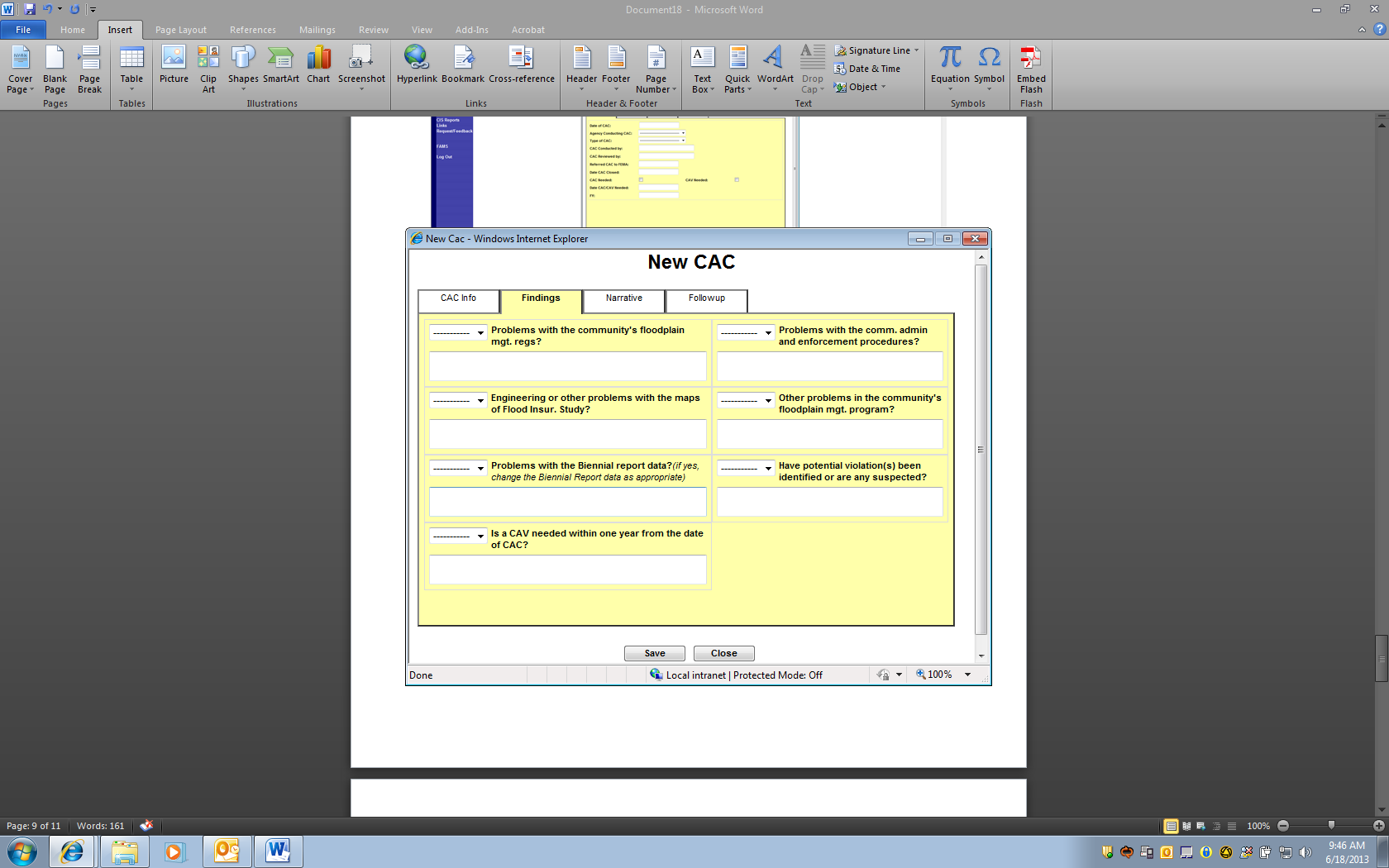This screenshot has height=868, width=1389.
Task: Open Windows Explorer from the taskbar
Action: coord(124,851)
